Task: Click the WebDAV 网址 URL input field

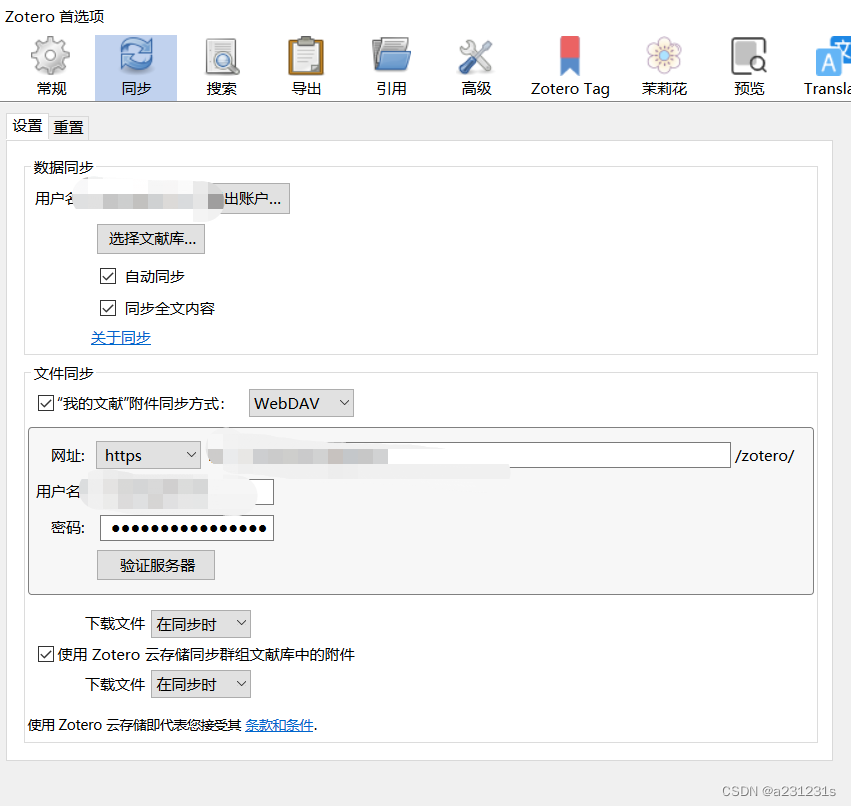Action: [467, 455]
